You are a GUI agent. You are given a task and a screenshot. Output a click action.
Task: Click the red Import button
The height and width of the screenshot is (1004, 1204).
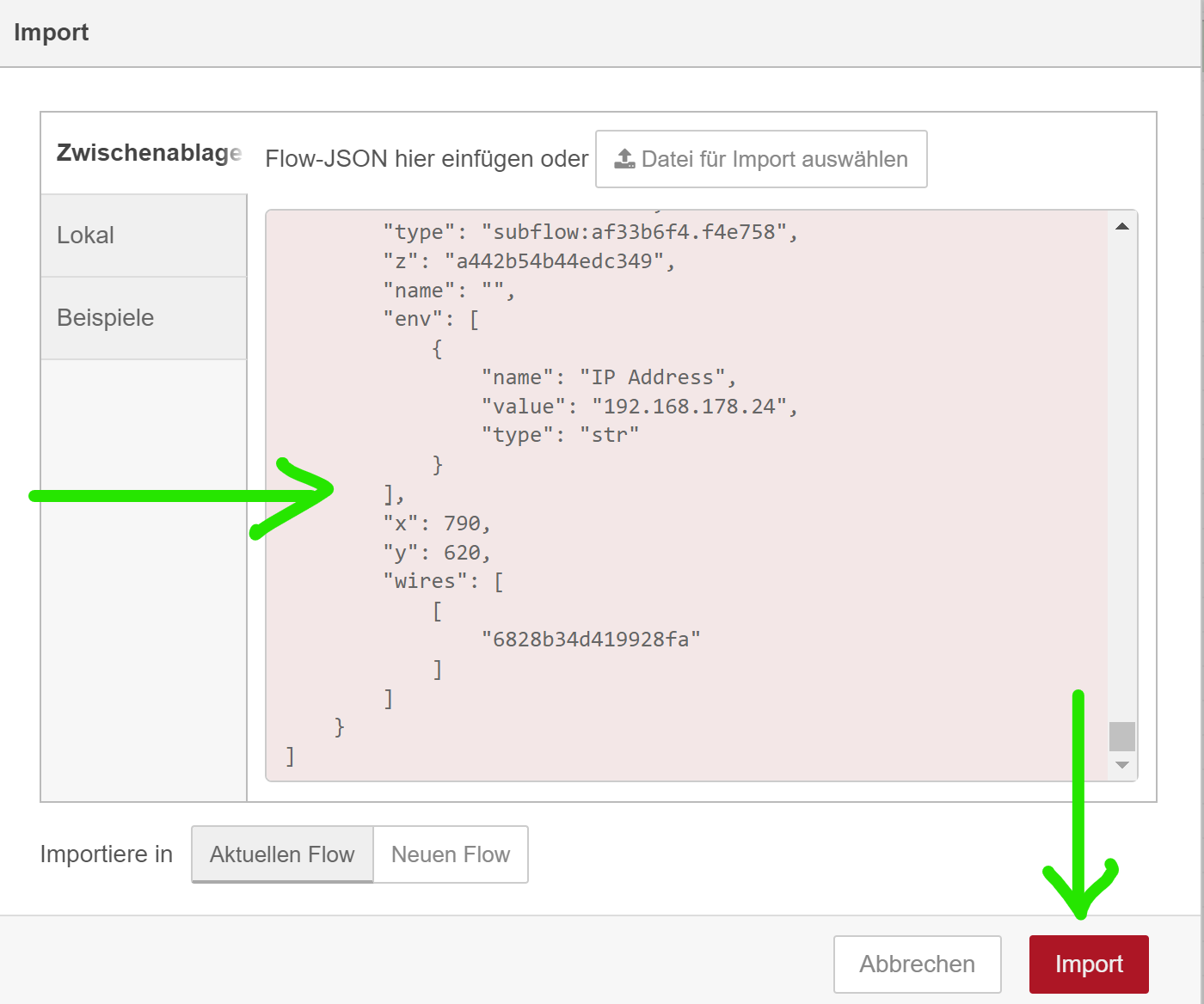1089,964
